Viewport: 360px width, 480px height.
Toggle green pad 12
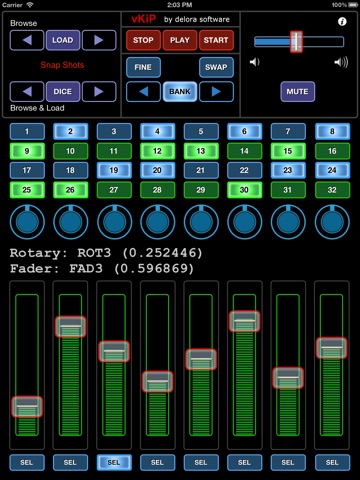[157, 151]
